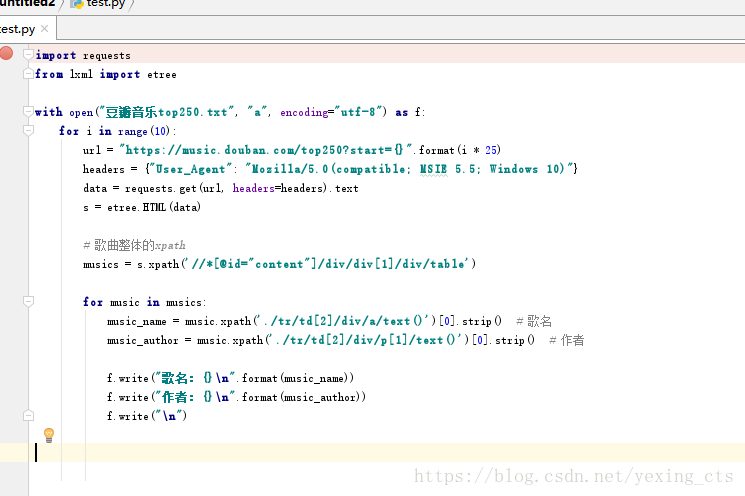Click the 豆瓣音乐top250.txt filename string
The height and width of the screenshot is (496, 745).
tap(166, 112)
